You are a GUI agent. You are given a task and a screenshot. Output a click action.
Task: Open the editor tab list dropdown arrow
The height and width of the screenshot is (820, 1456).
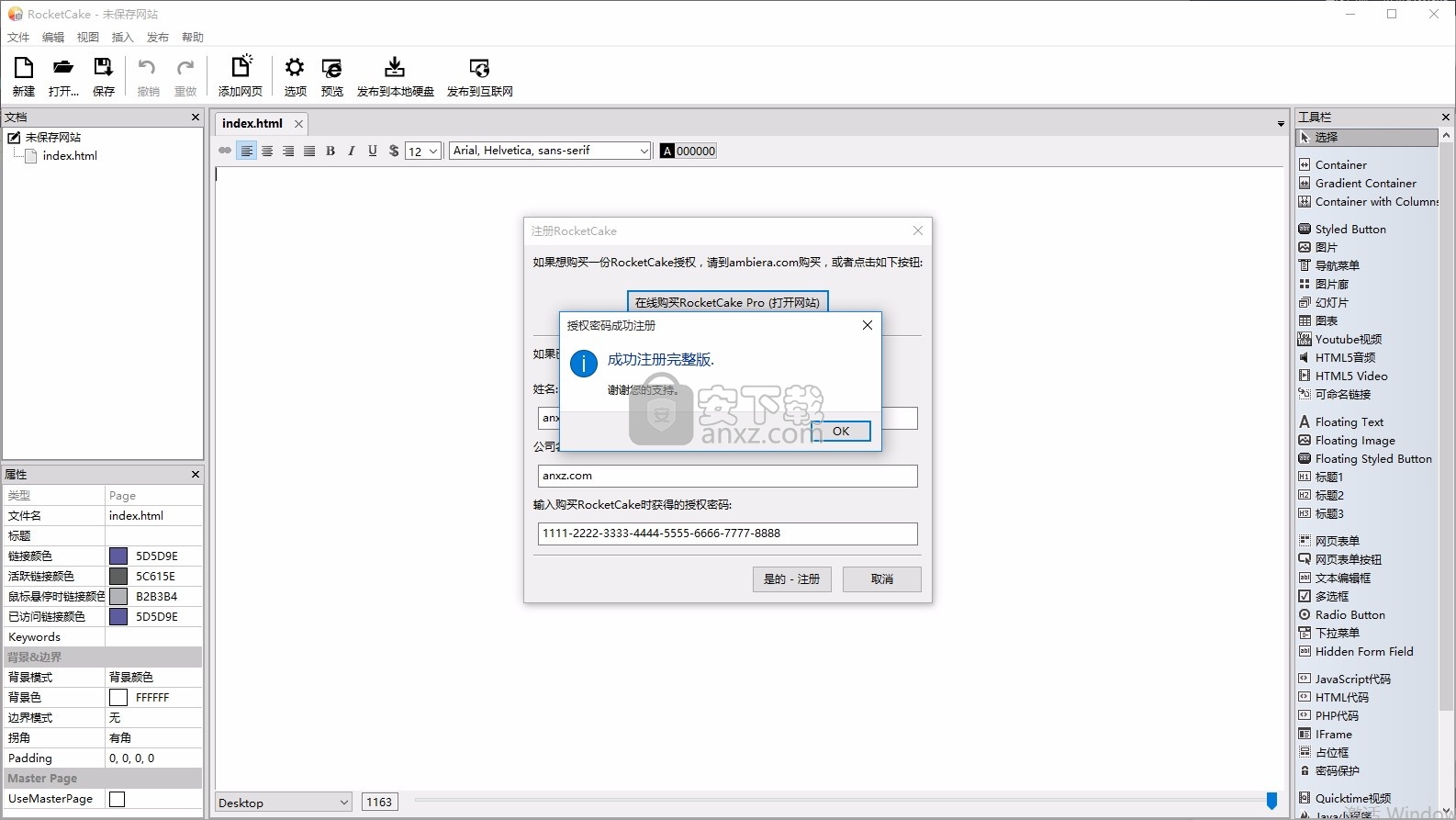tap(1281, 124)
